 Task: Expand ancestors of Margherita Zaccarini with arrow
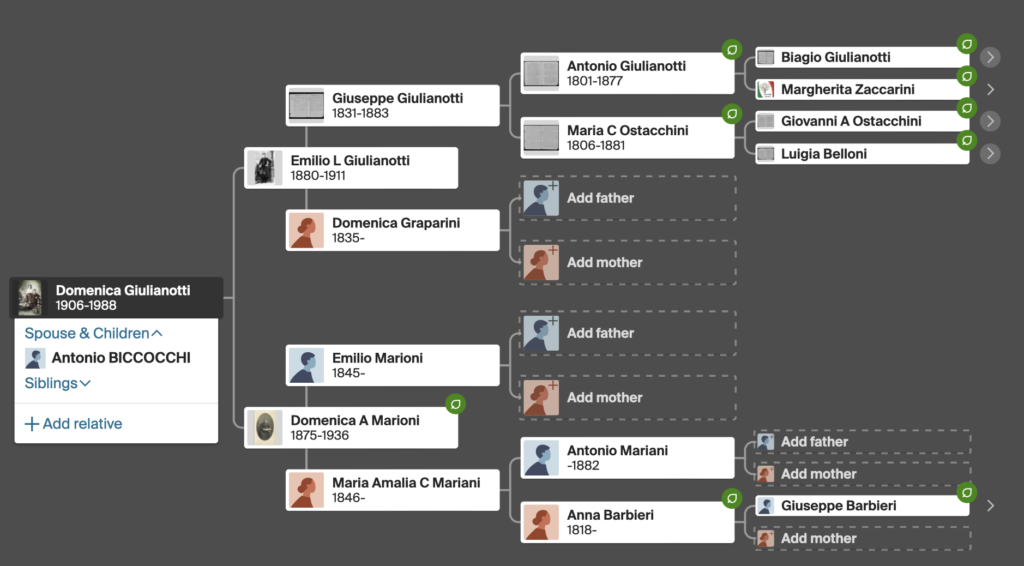[990, 89]
